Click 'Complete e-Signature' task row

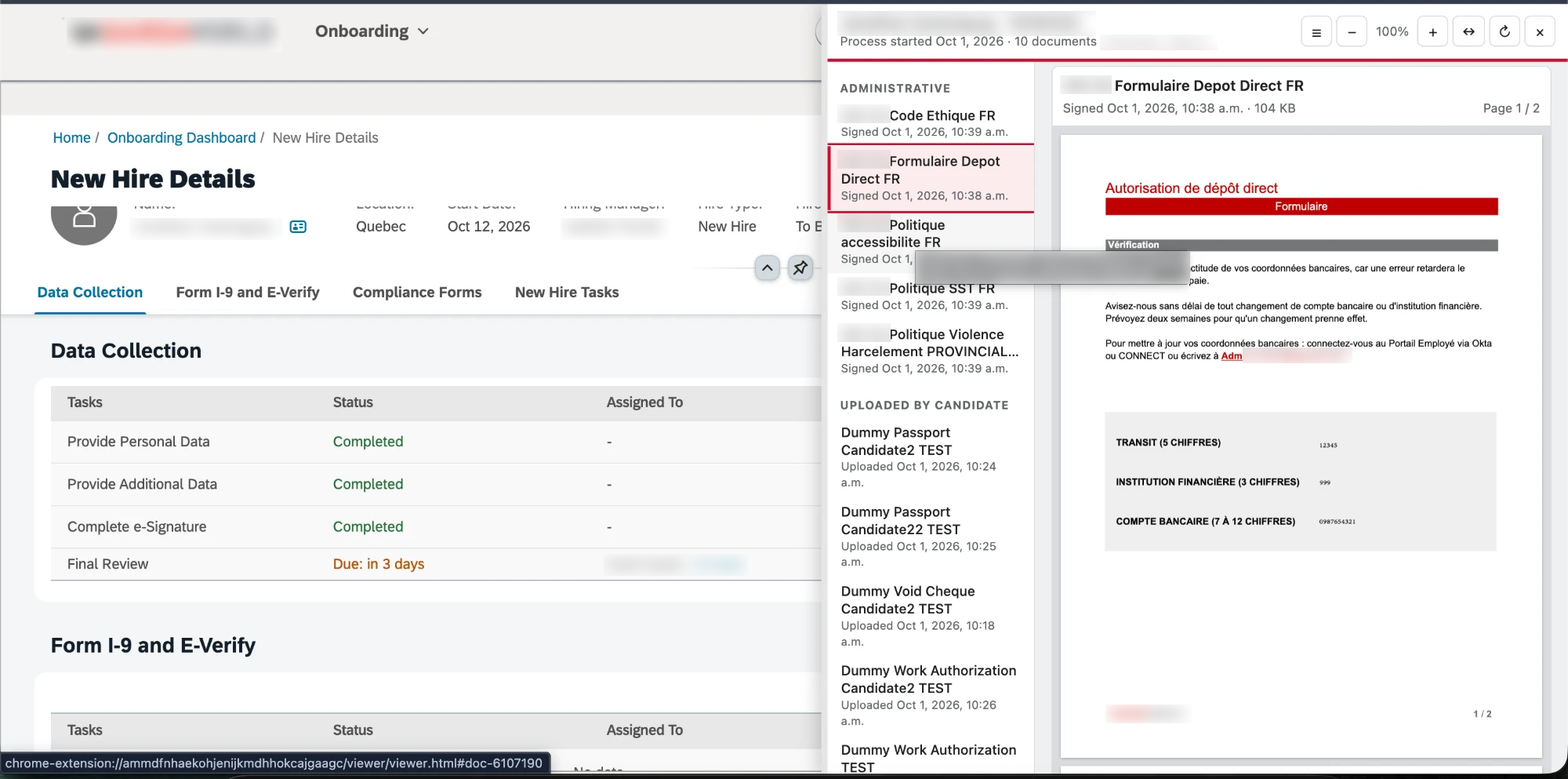click(x=436, y=527)
